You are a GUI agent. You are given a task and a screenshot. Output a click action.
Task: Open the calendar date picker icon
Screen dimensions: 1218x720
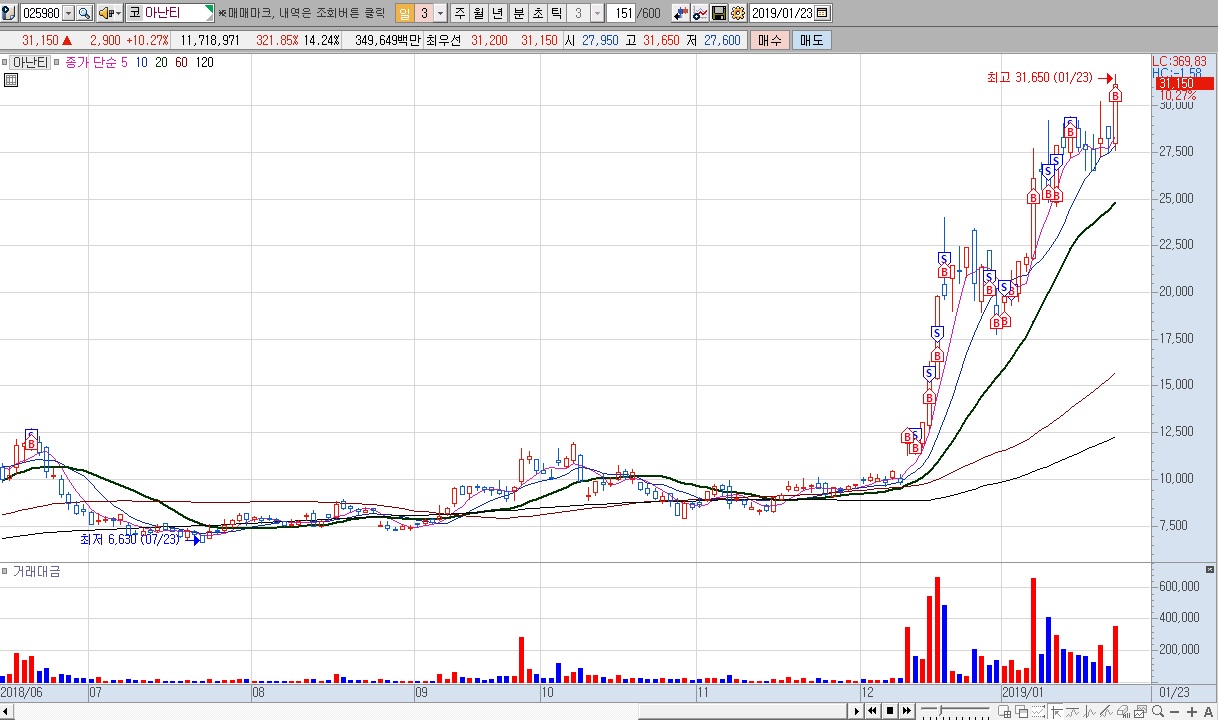pyautogui.click(x=822, y=13)
